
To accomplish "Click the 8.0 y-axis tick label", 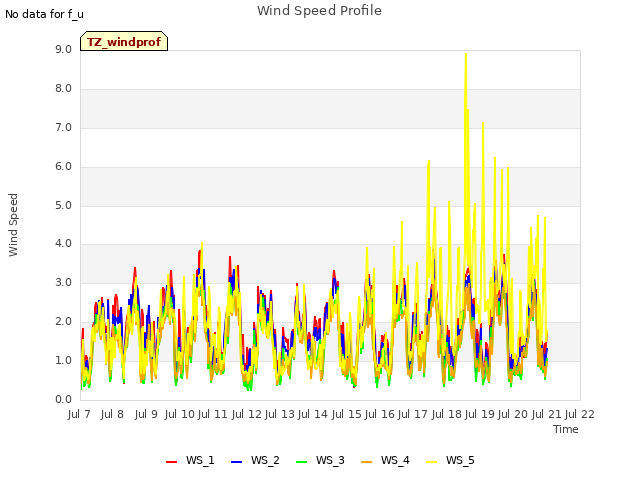I will pos(63,89).
